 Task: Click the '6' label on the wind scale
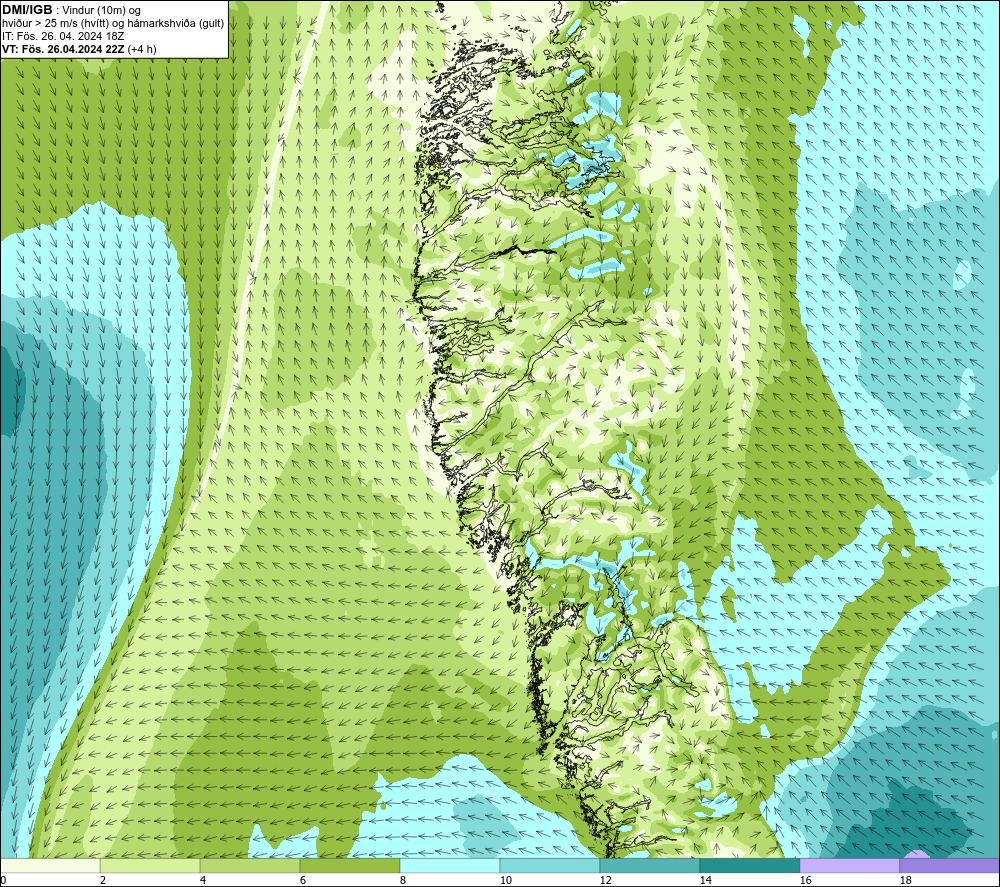303,880
